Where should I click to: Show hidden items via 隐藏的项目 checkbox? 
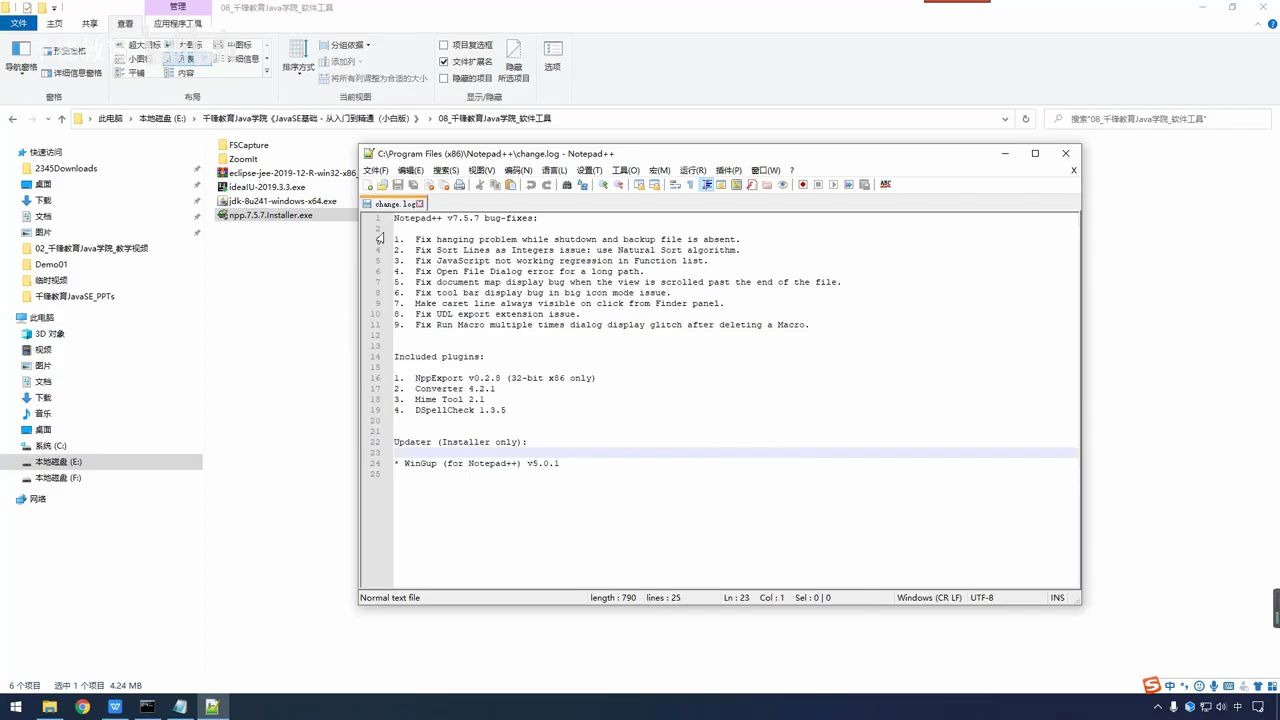pos(444,78)
